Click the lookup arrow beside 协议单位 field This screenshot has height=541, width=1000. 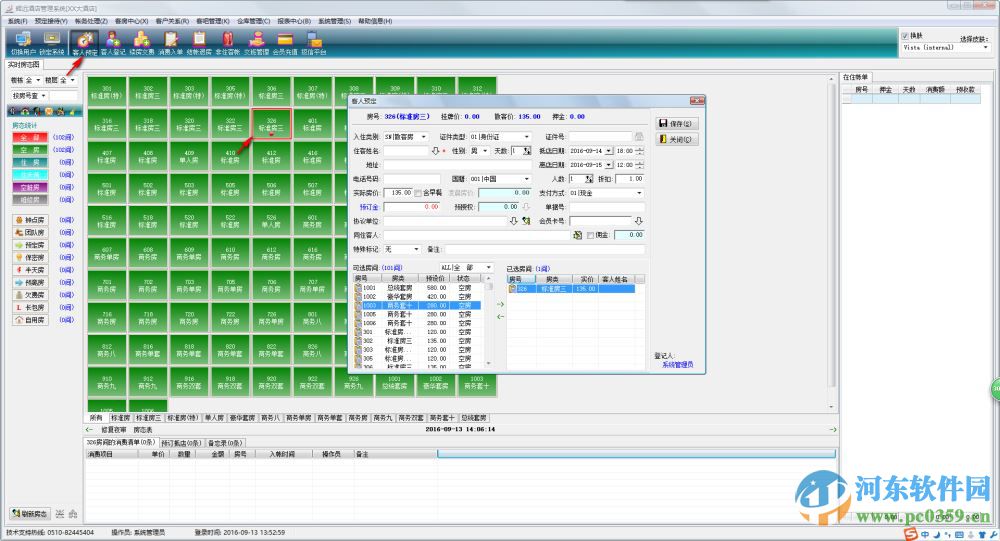click(x=513, y=221)
